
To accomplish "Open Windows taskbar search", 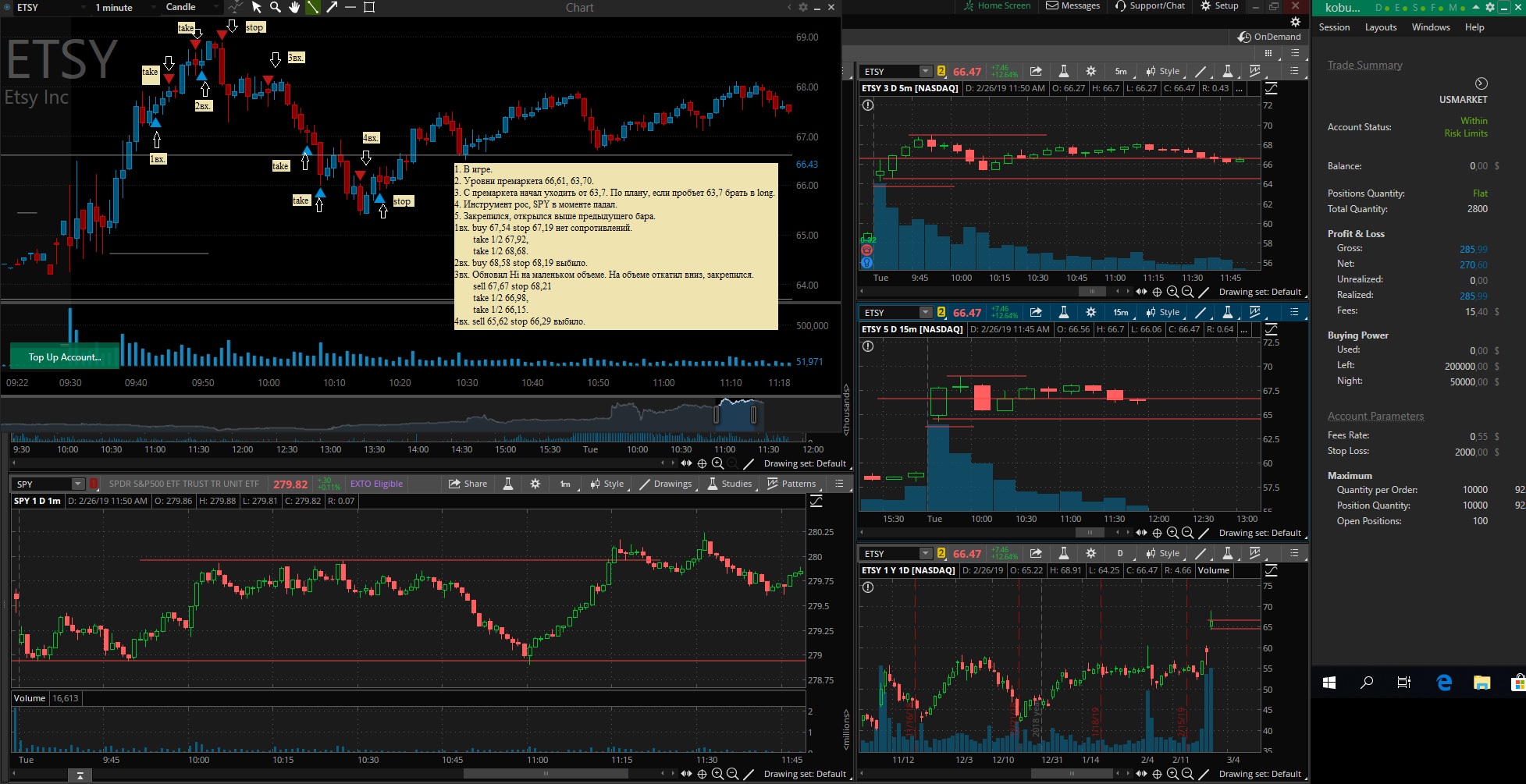I will tap(1367, 683).
